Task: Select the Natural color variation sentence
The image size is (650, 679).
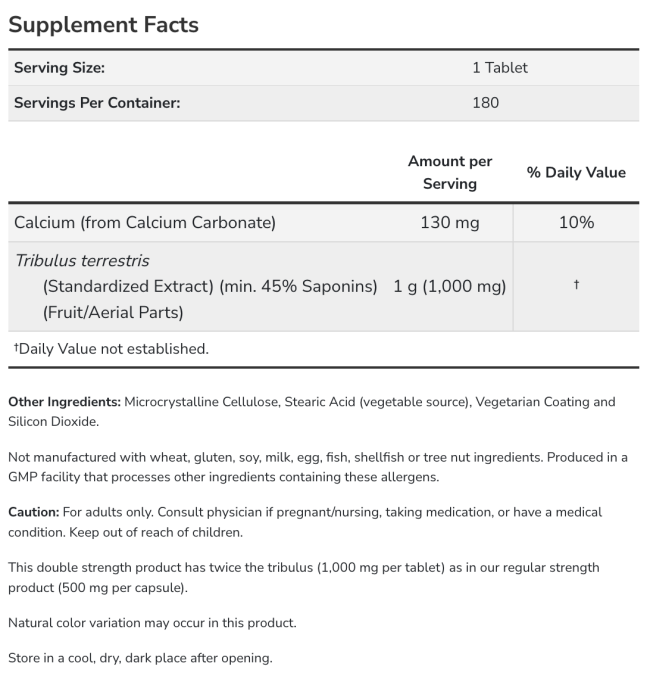Action: click(x=152, y=623)
